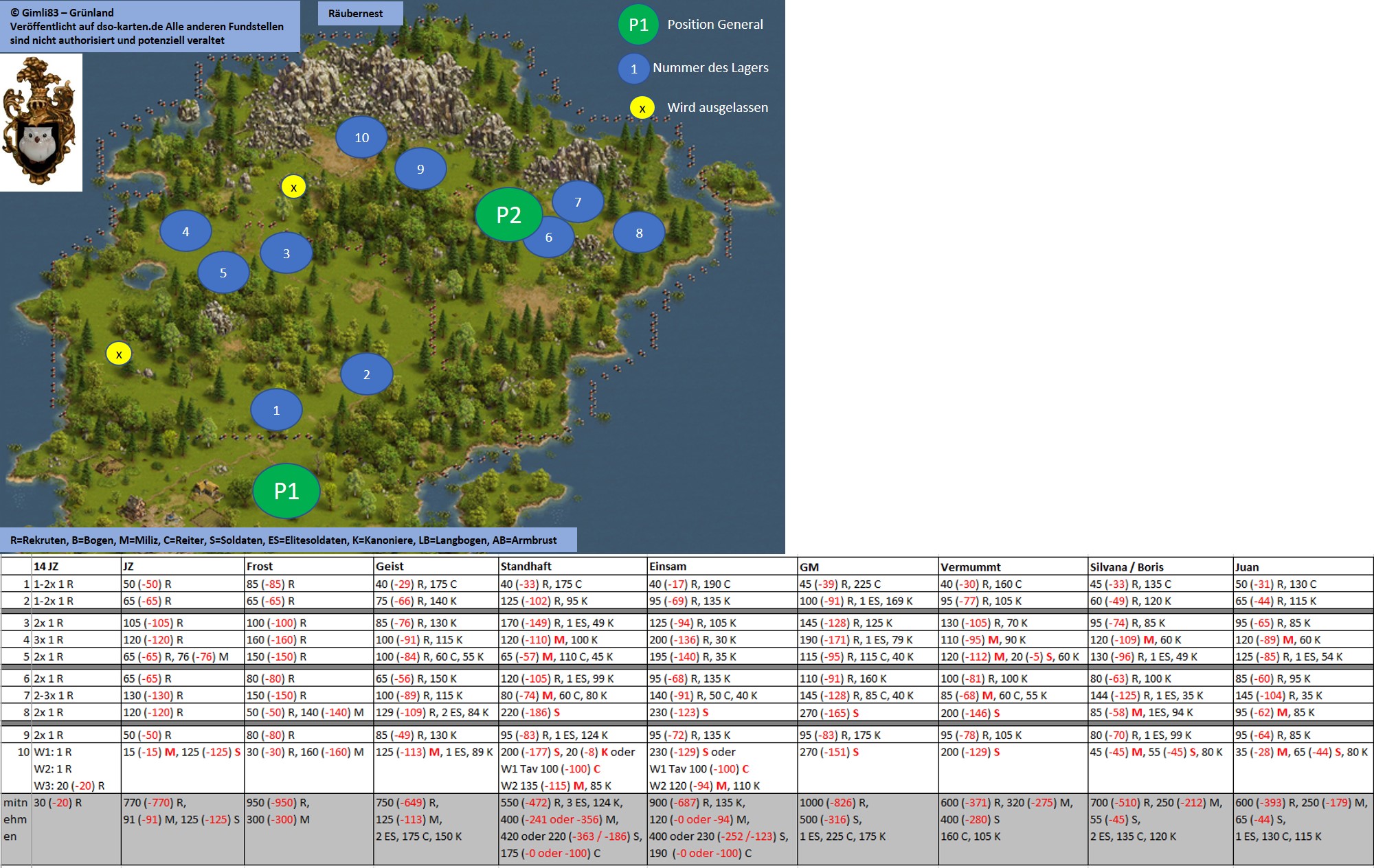
Task: Click blue camp marker number 7
Action: click(x=578, y=202)
